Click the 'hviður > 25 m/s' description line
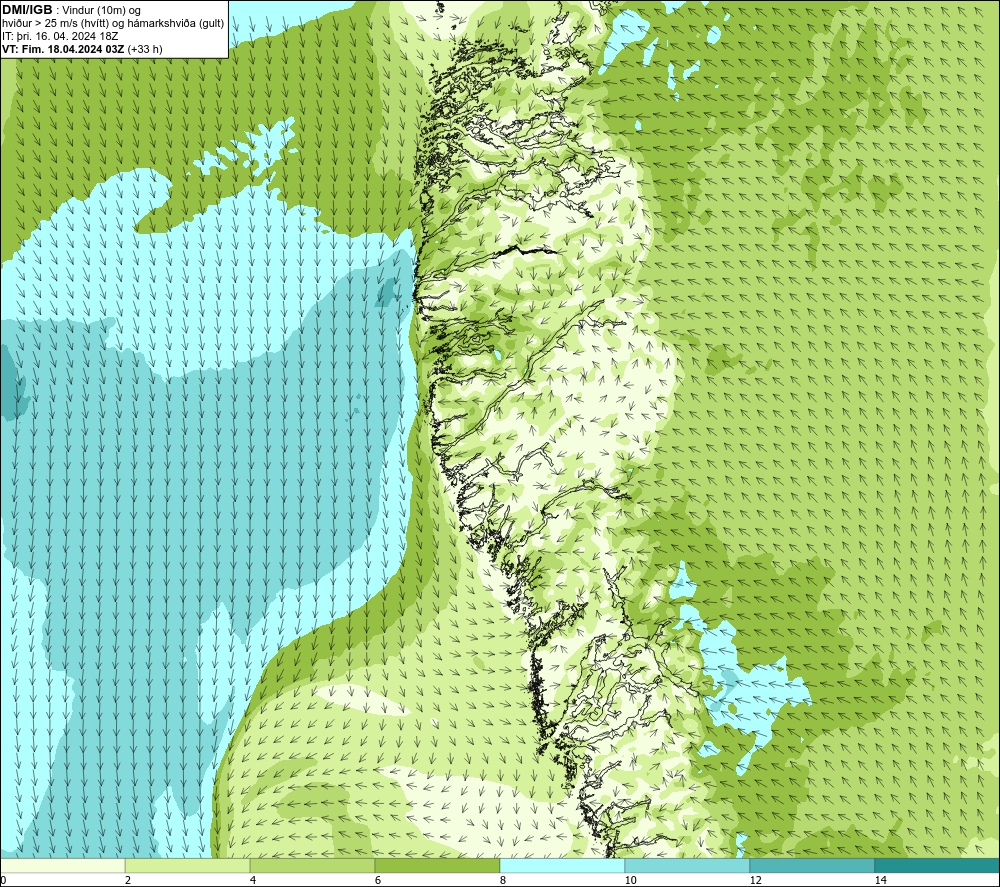This screenshot has height=887, width=1000. click(113, 24)
